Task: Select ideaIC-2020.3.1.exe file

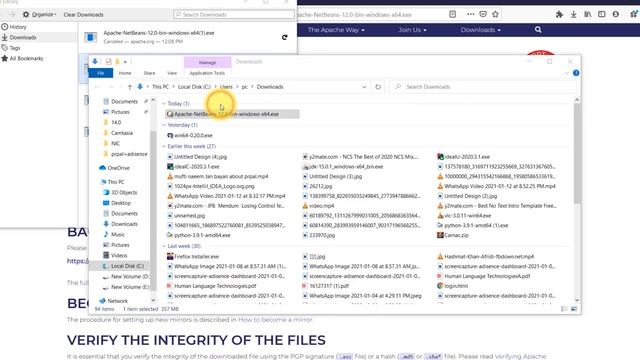Action: [x=193, y=167]
